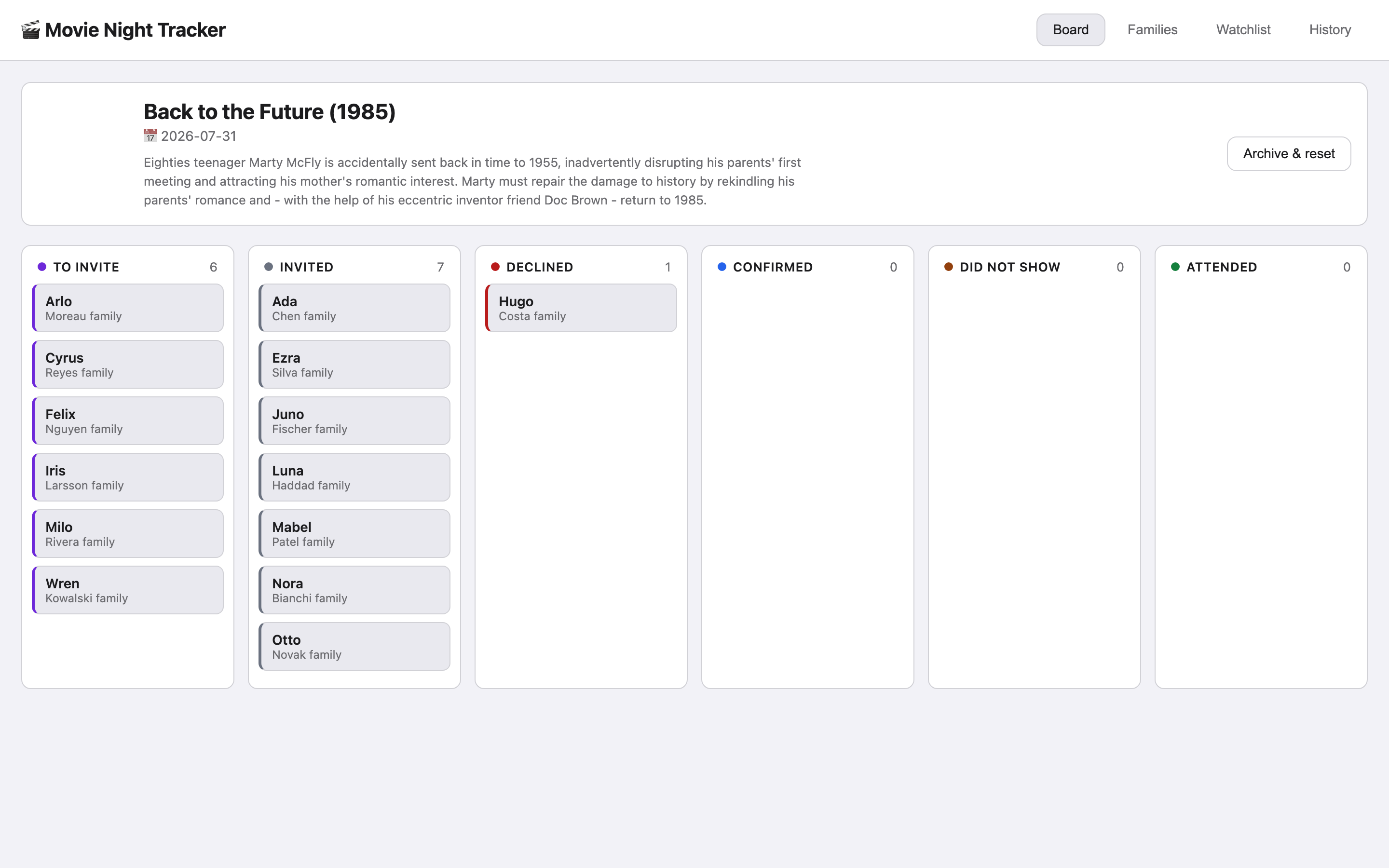Click the INVITED column header
The width and height of the screenshot is (1389, 868).
307,267
